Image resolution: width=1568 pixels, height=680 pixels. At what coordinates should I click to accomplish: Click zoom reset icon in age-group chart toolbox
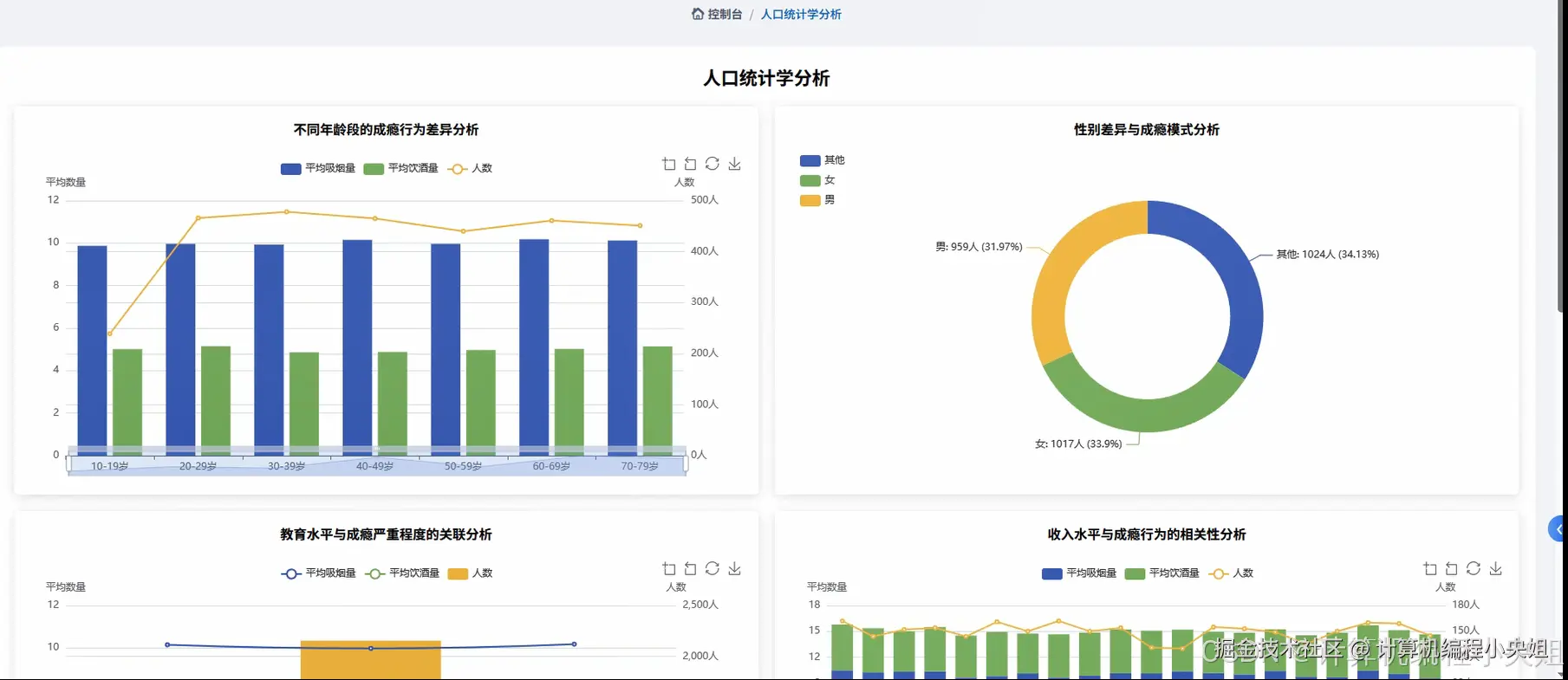(691, 164)
